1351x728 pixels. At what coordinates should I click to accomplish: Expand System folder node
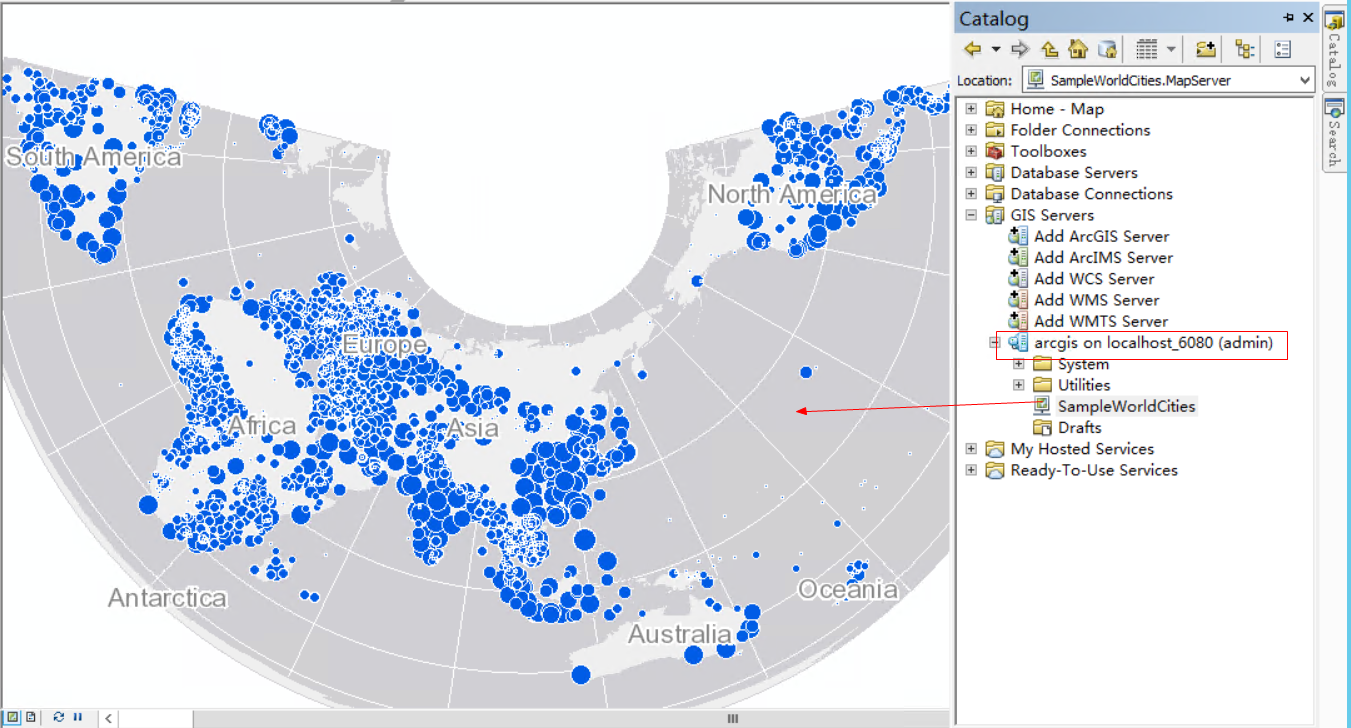1019,364
